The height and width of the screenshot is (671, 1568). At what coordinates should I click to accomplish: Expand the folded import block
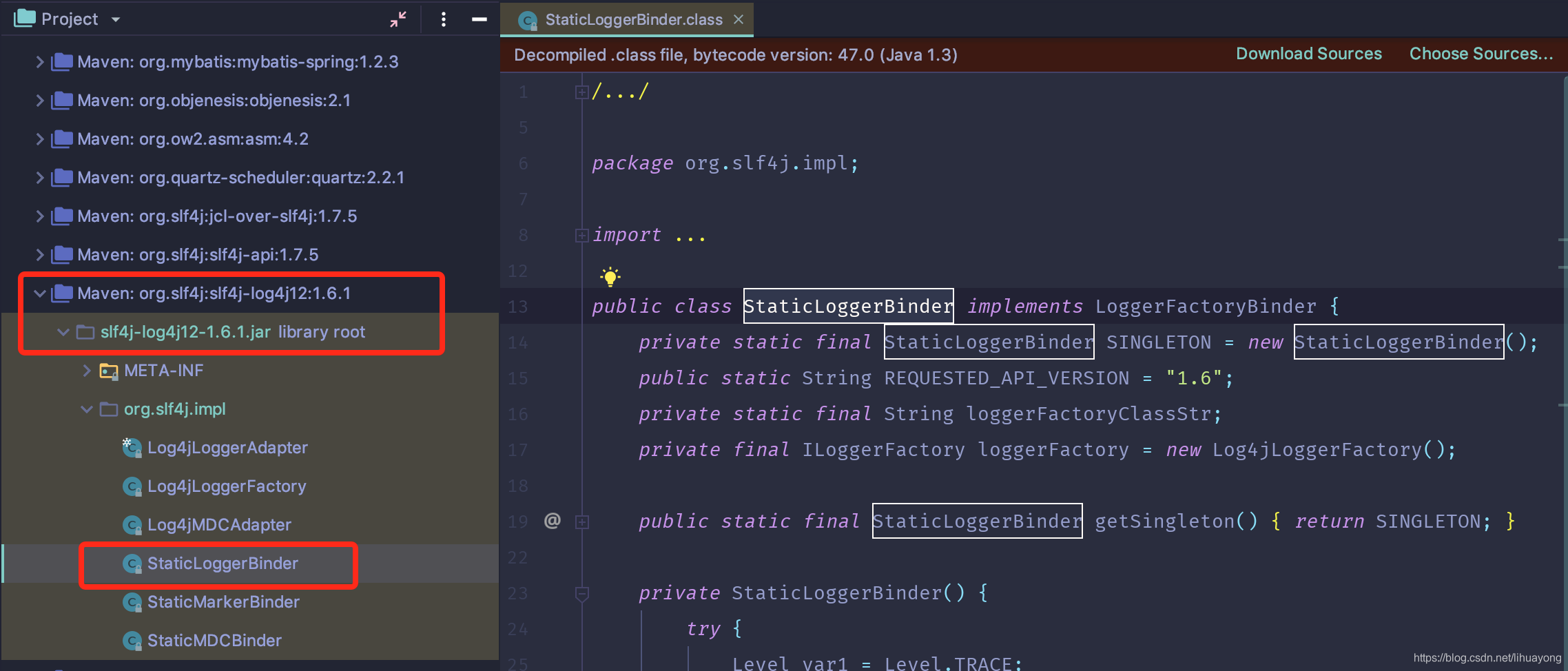(x=581, y=236)
